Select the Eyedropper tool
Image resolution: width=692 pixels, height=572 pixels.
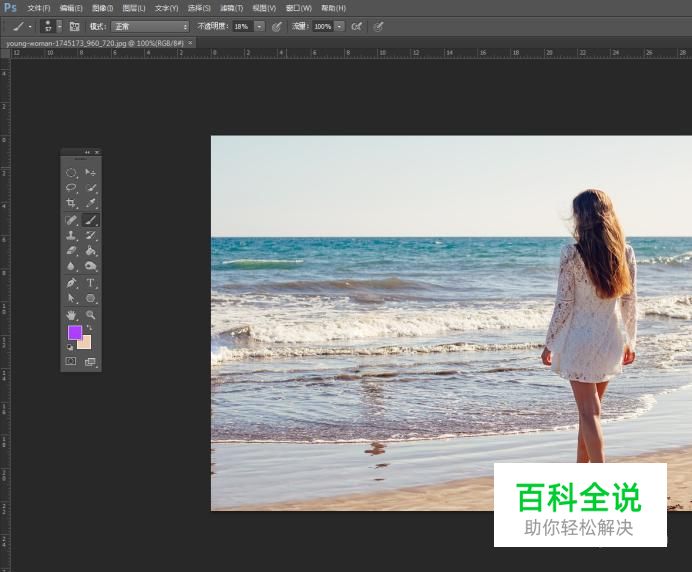coord(90,203)
